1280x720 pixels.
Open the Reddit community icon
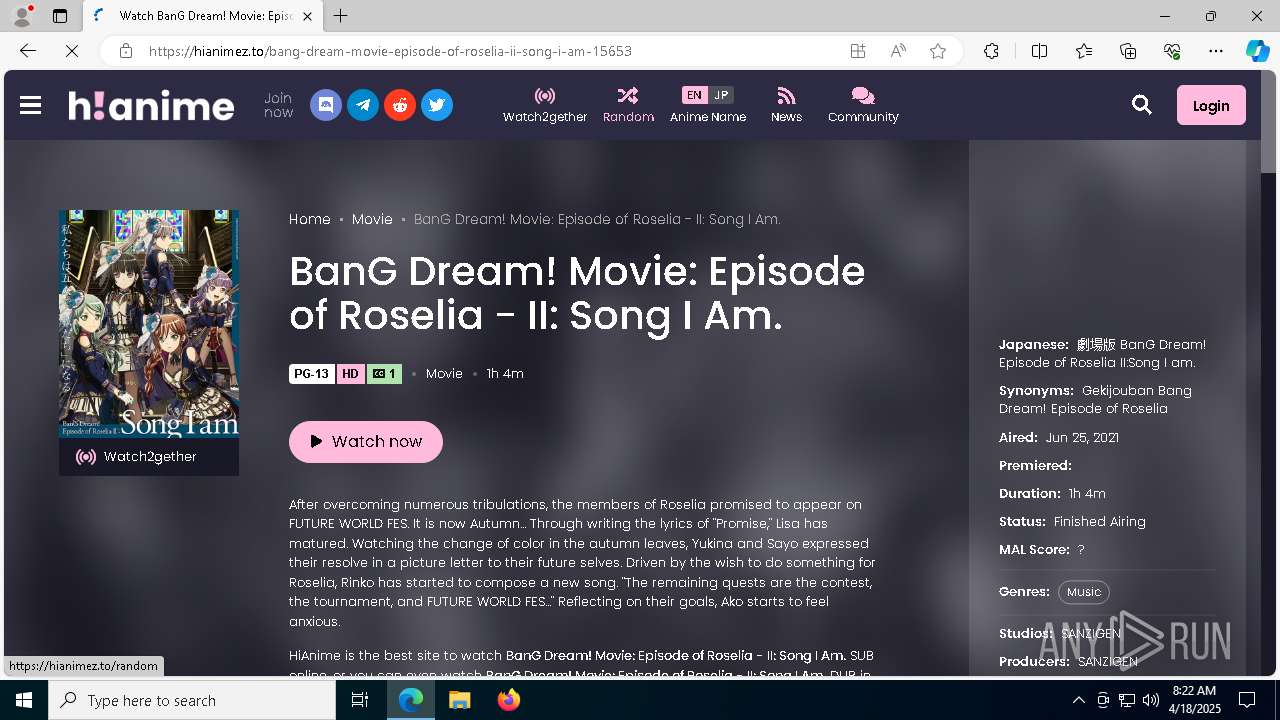tap(400, 105)
